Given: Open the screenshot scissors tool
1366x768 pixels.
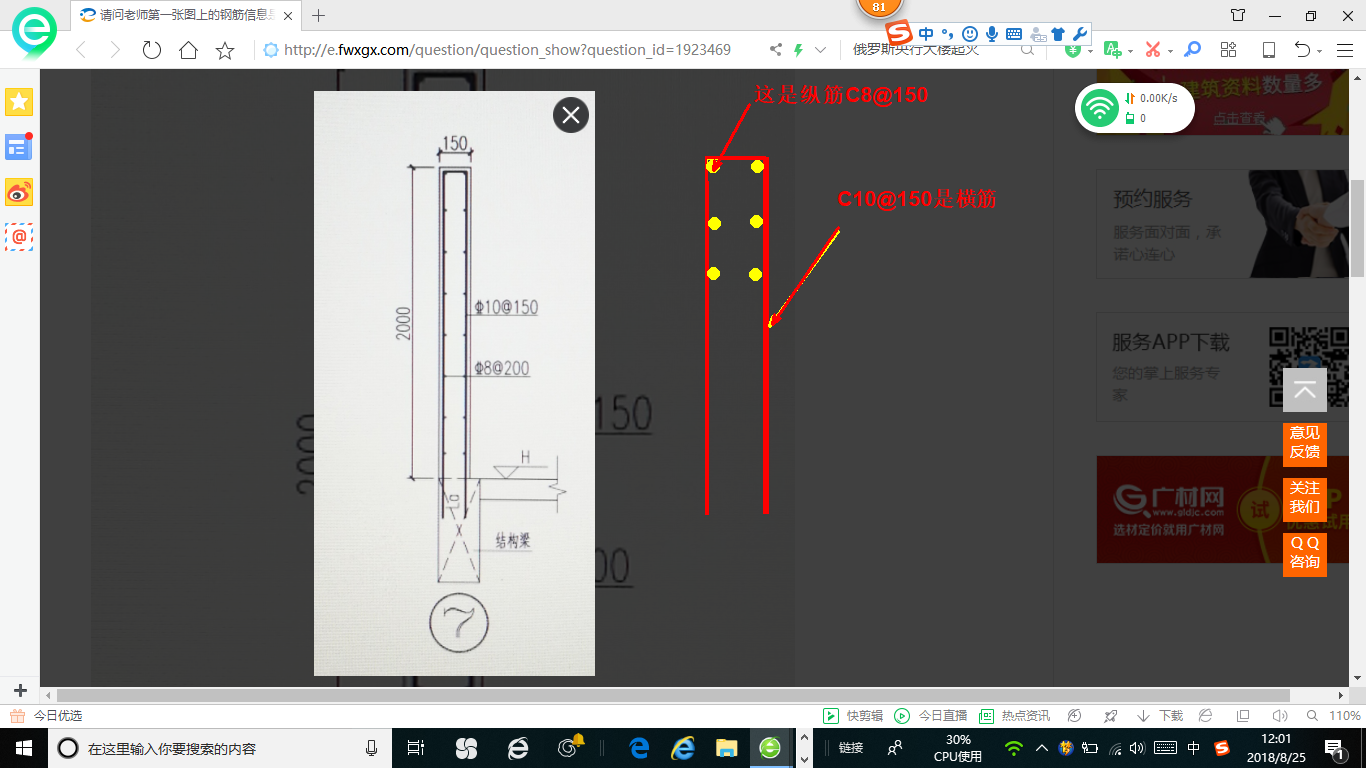Looking at the screenshot, I should 1152,50.
